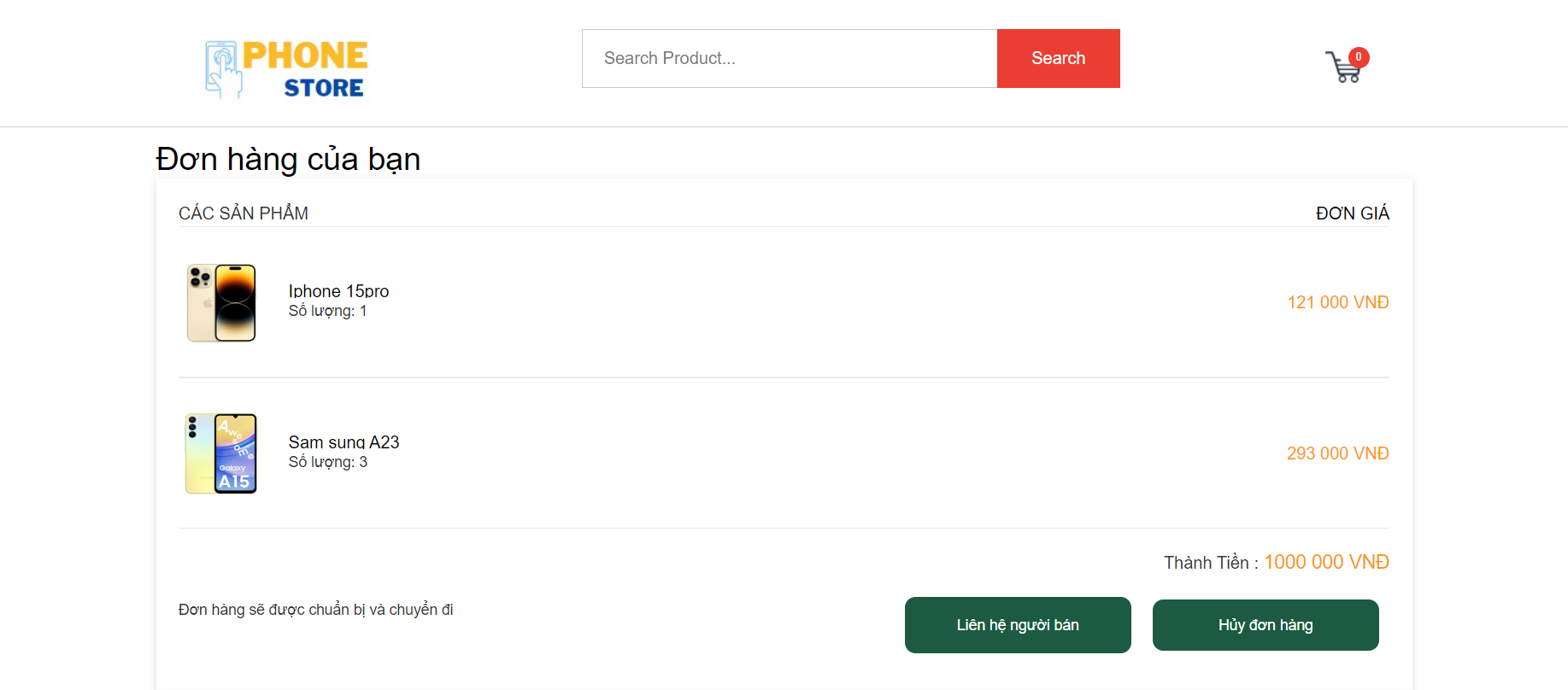
Task: Click the ĐƠN GIÁ column header
Action: (1353, 213)
